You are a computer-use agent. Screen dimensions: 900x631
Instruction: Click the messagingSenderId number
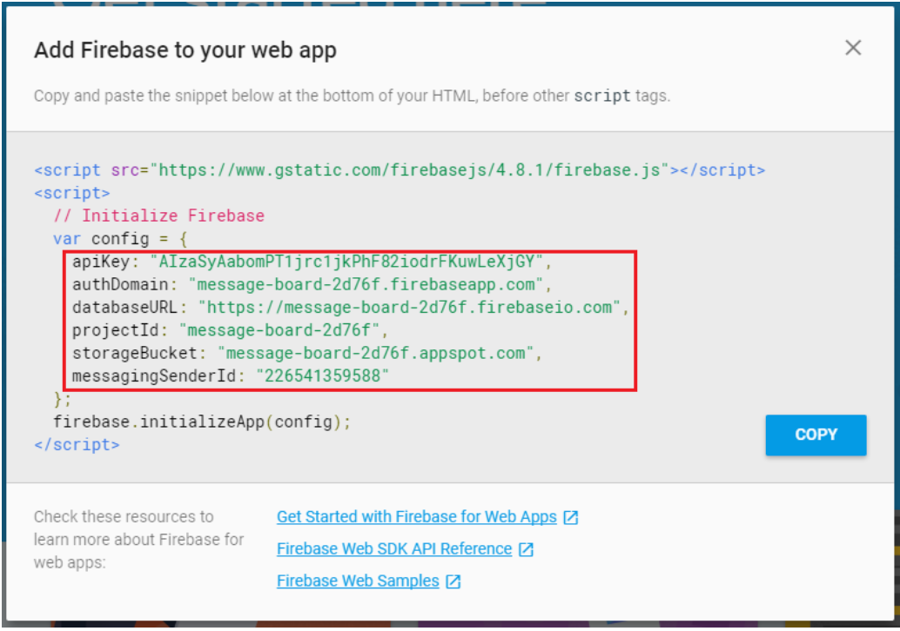click(322, 376)
